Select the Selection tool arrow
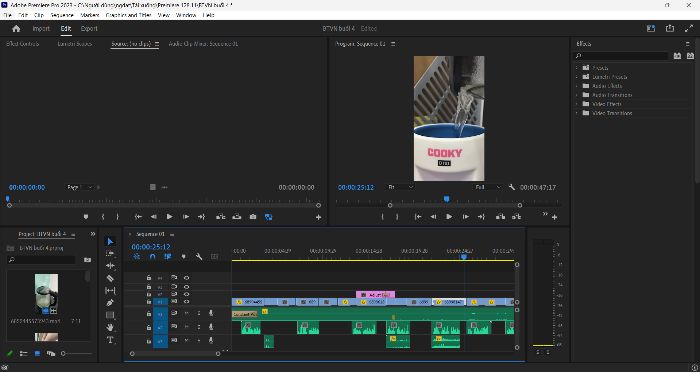Image resolution: width=700 pixels, height=372 pixels. coord(110,242)
